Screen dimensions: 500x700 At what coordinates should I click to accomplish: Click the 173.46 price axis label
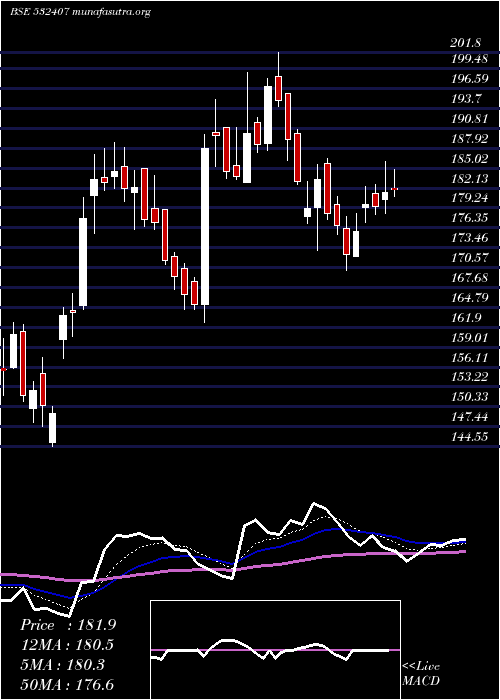point(468,238)
